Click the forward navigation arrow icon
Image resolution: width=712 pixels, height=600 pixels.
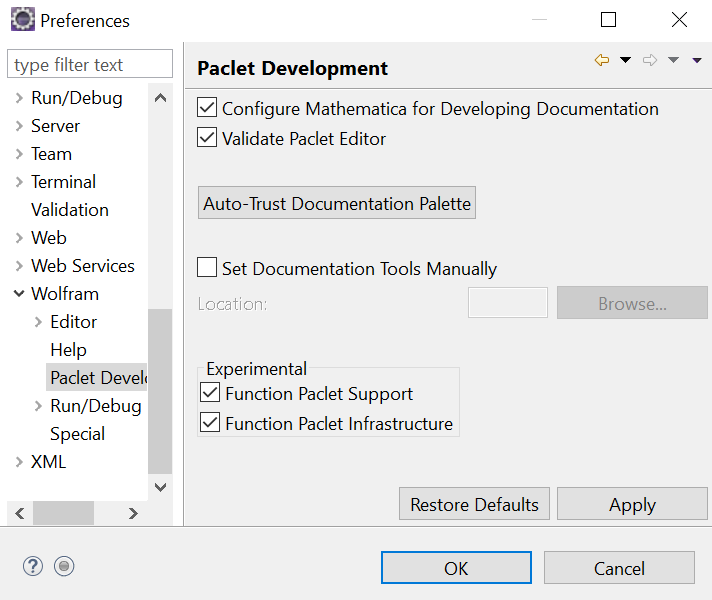[650, 60]
